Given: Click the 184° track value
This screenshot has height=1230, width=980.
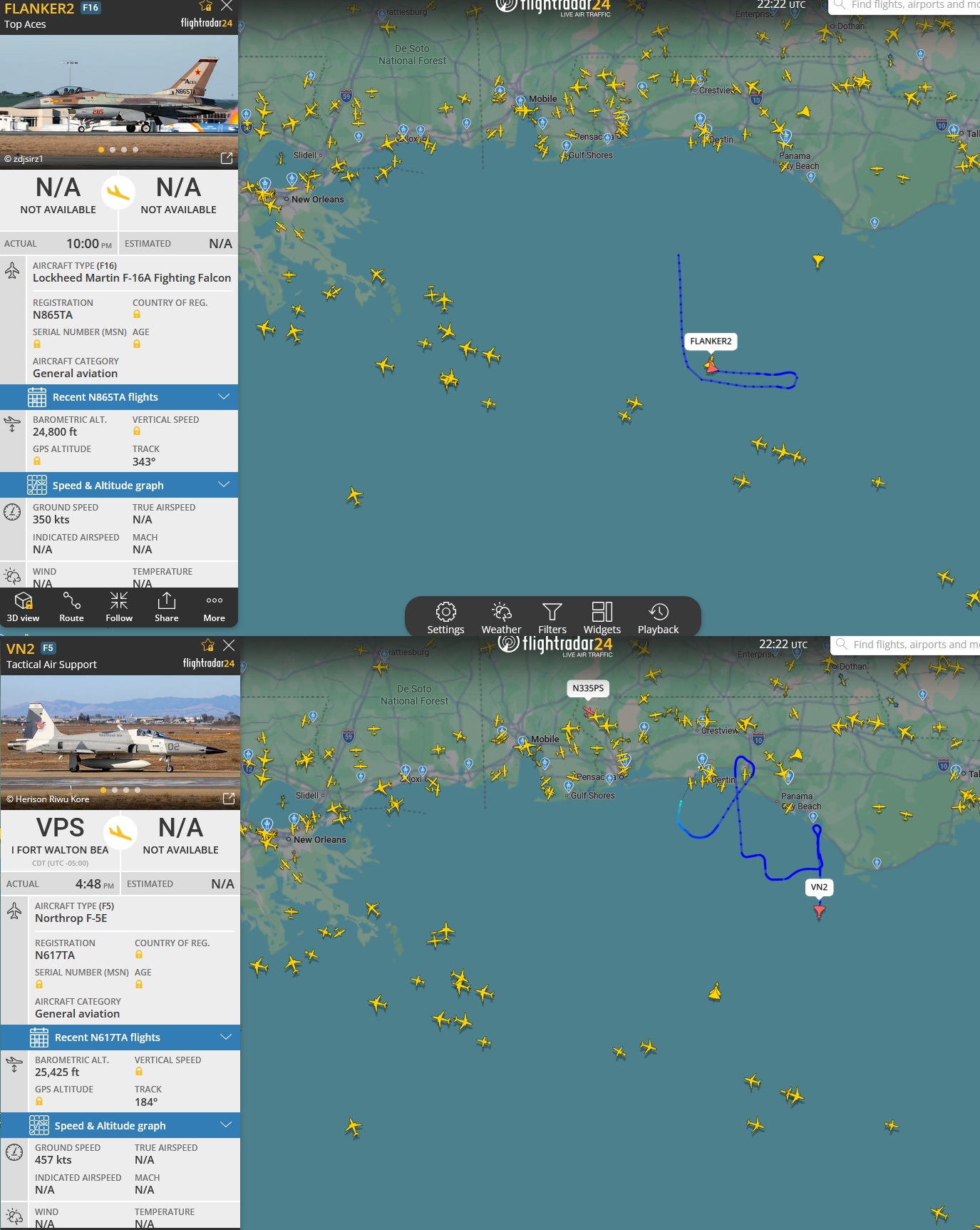Looking at the screenshot, I should [x=146, y=1102].
